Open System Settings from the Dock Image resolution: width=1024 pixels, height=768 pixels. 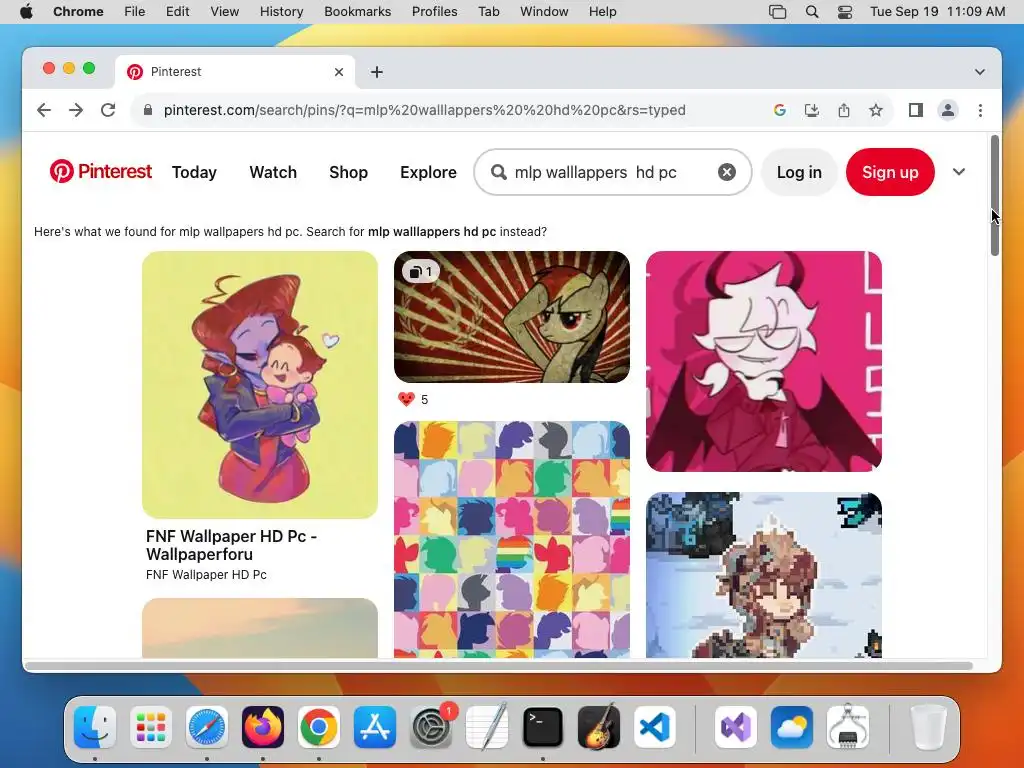pyautogui.click(x=431, y=727)
